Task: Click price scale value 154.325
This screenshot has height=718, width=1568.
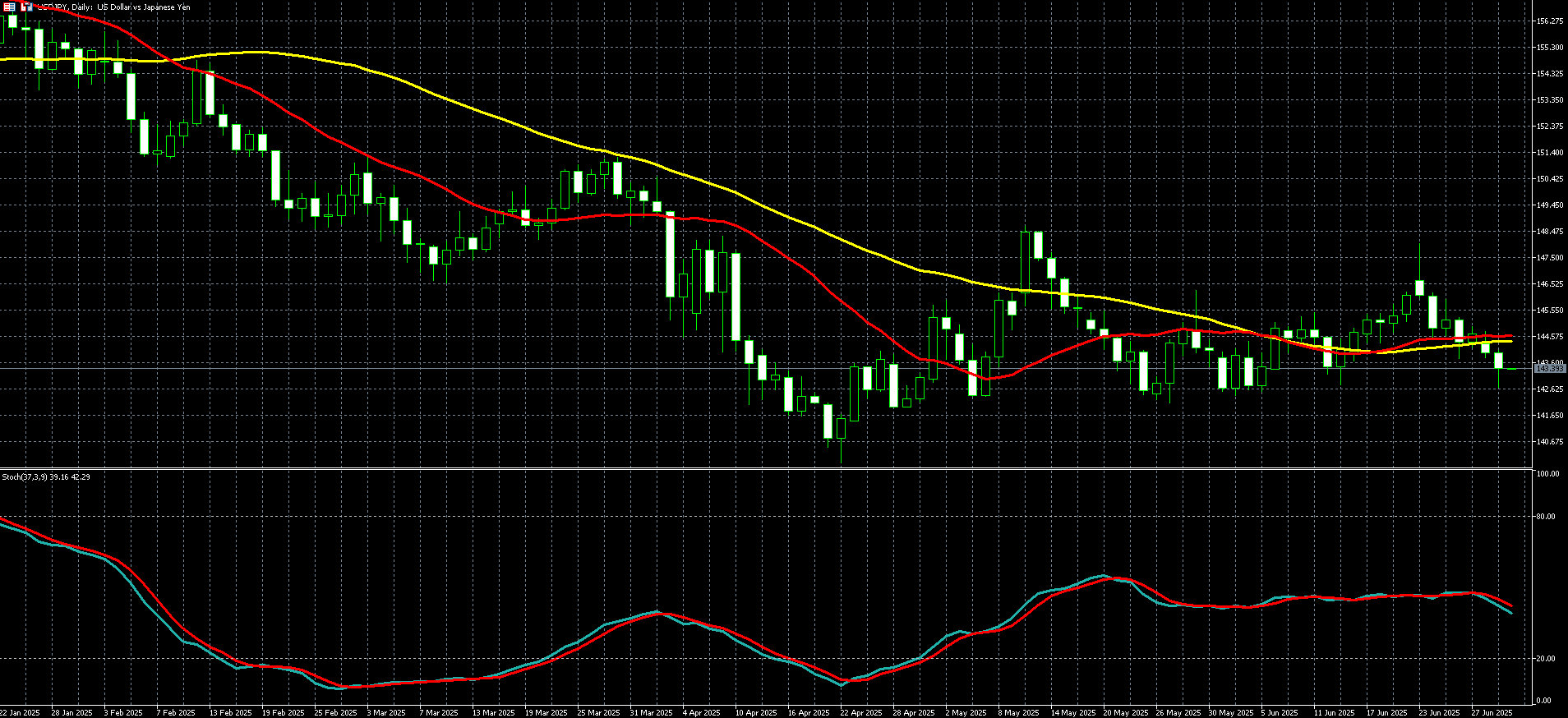Action: point(1549,74)
